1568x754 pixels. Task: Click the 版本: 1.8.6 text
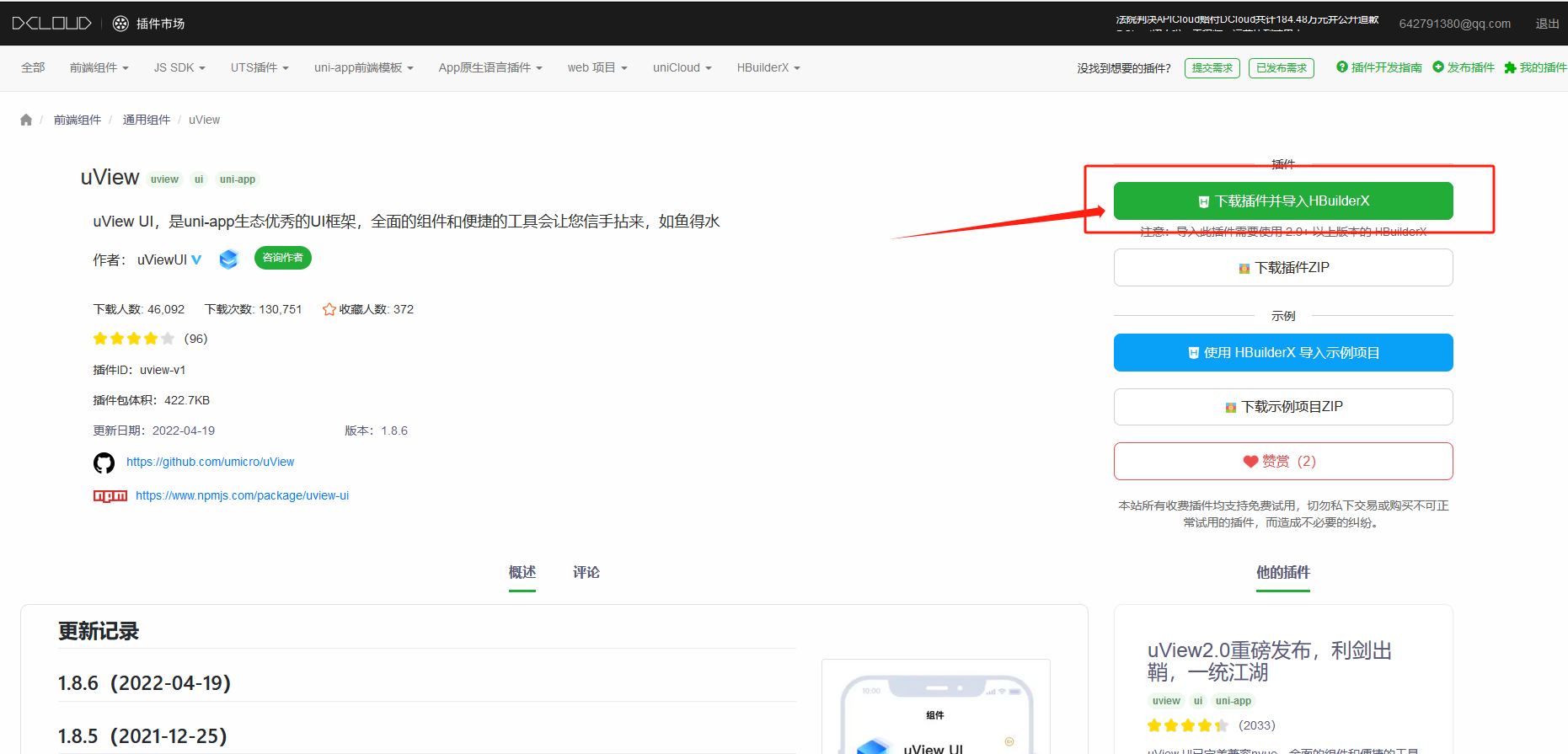click(x=376, y=430)
